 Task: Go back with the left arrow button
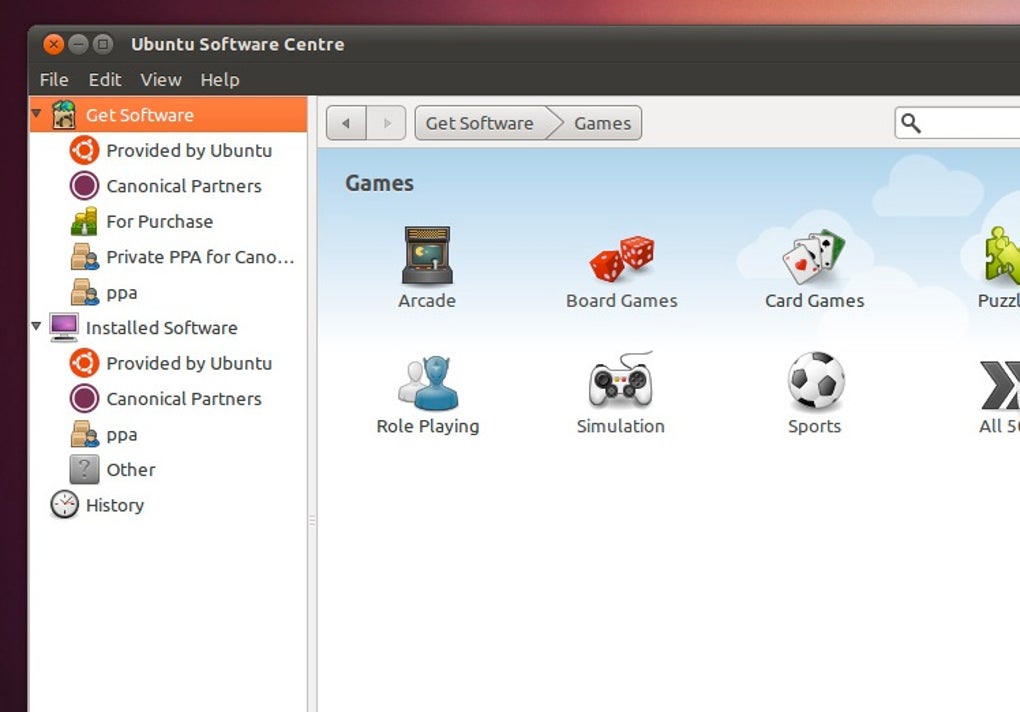pyautogui.click(x=346, y=123)
